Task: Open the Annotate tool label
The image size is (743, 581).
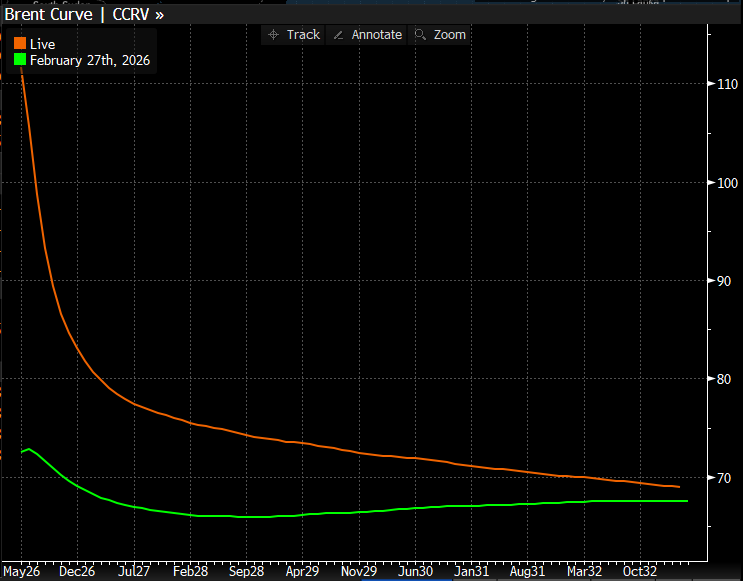Action: tap(377, 35)
